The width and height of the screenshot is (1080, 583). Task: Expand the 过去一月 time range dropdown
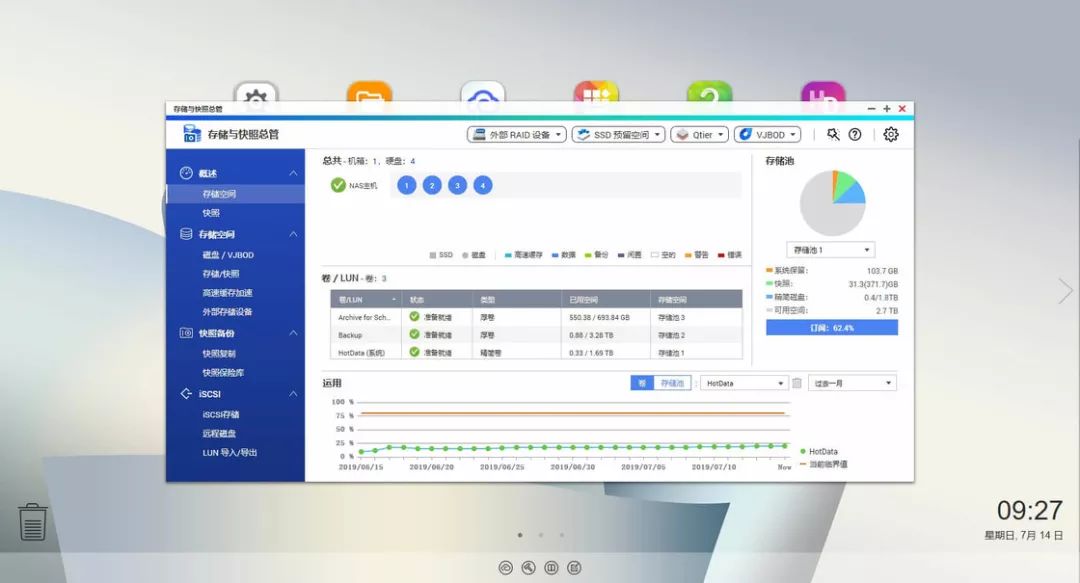pyautogui.click(x=852, y=383)
